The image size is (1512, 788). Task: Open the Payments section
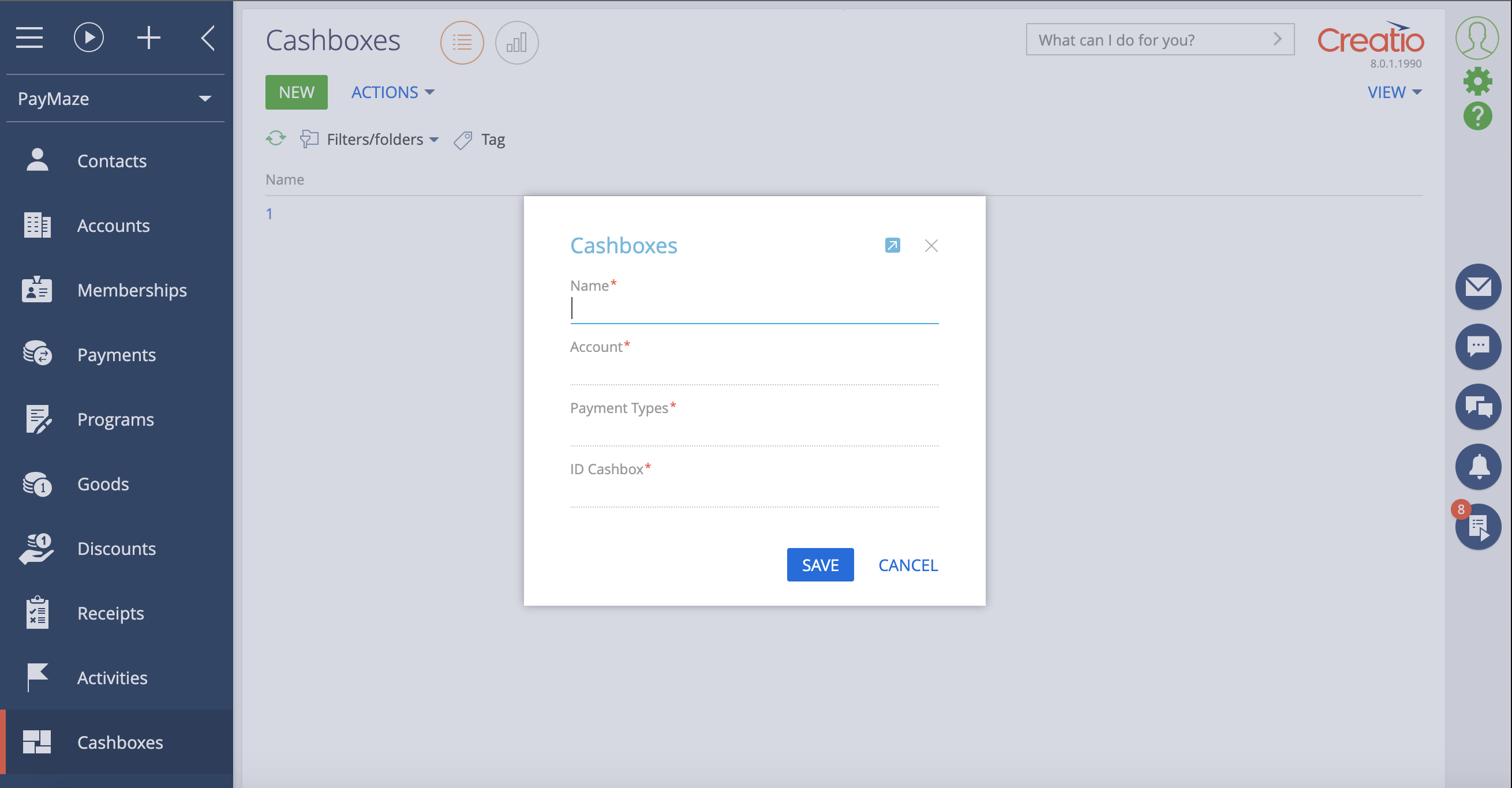click(116, 354)
